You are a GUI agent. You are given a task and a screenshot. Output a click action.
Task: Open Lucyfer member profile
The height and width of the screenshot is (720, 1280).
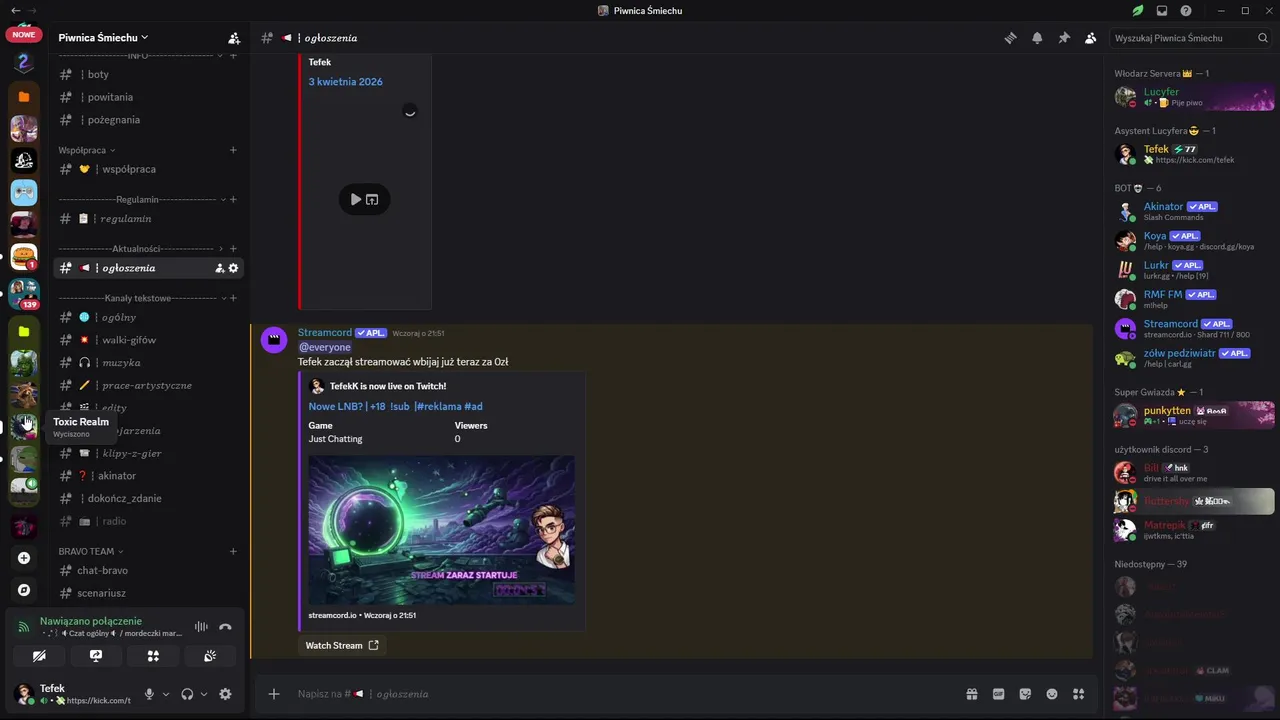pos(1194,97)
